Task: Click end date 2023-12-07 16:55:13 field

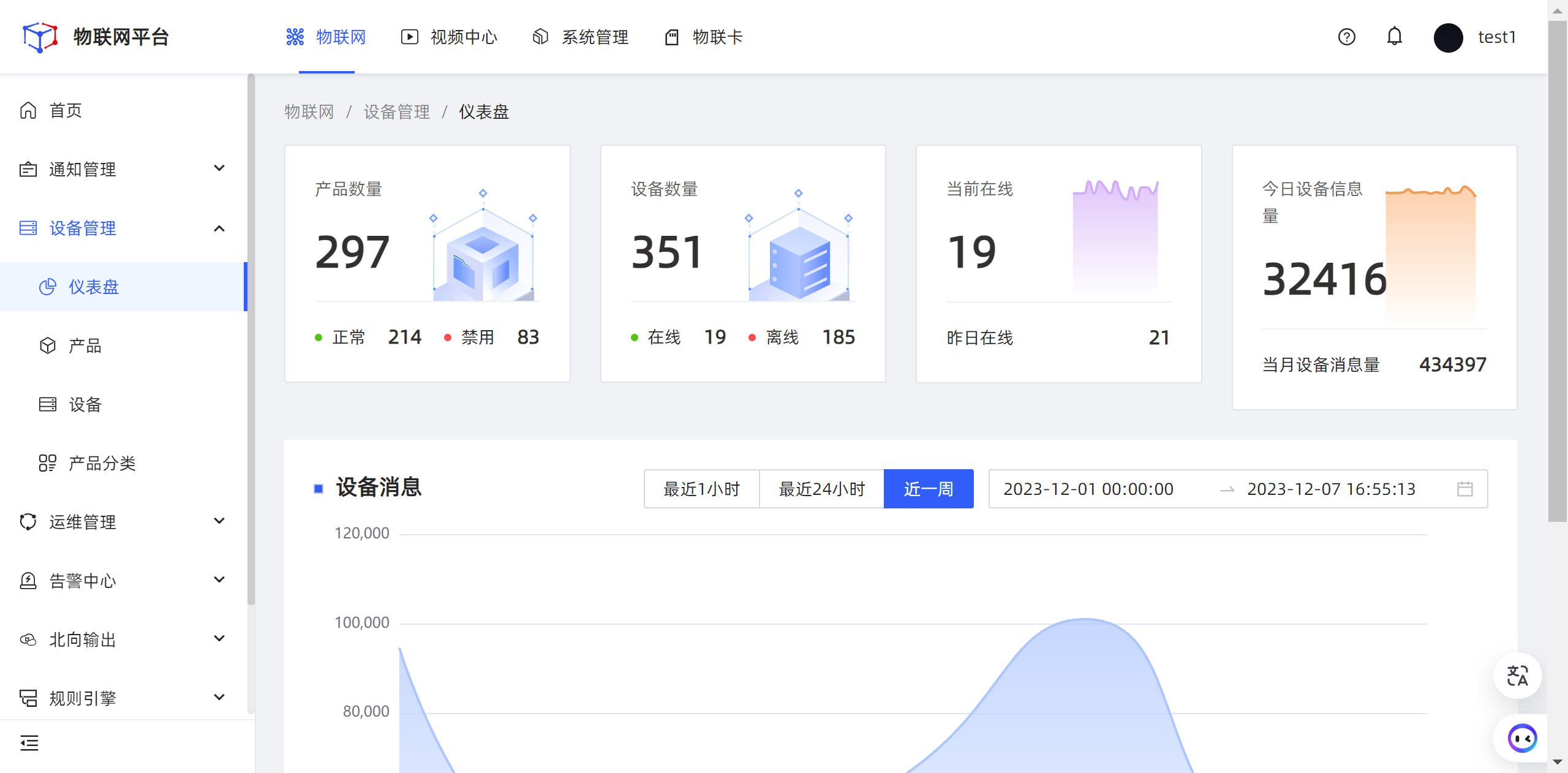Action: (1332, 489)
